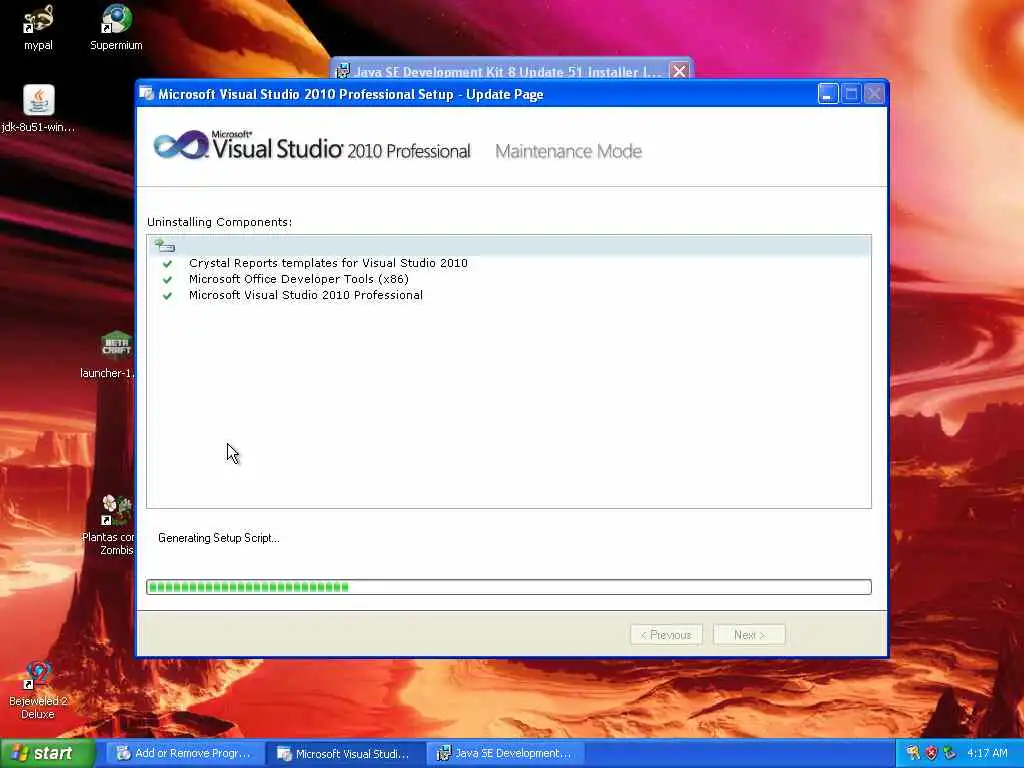Click the Previous button in setup wizard
This screenshot has width=1024, height=768.
point(666,635)
